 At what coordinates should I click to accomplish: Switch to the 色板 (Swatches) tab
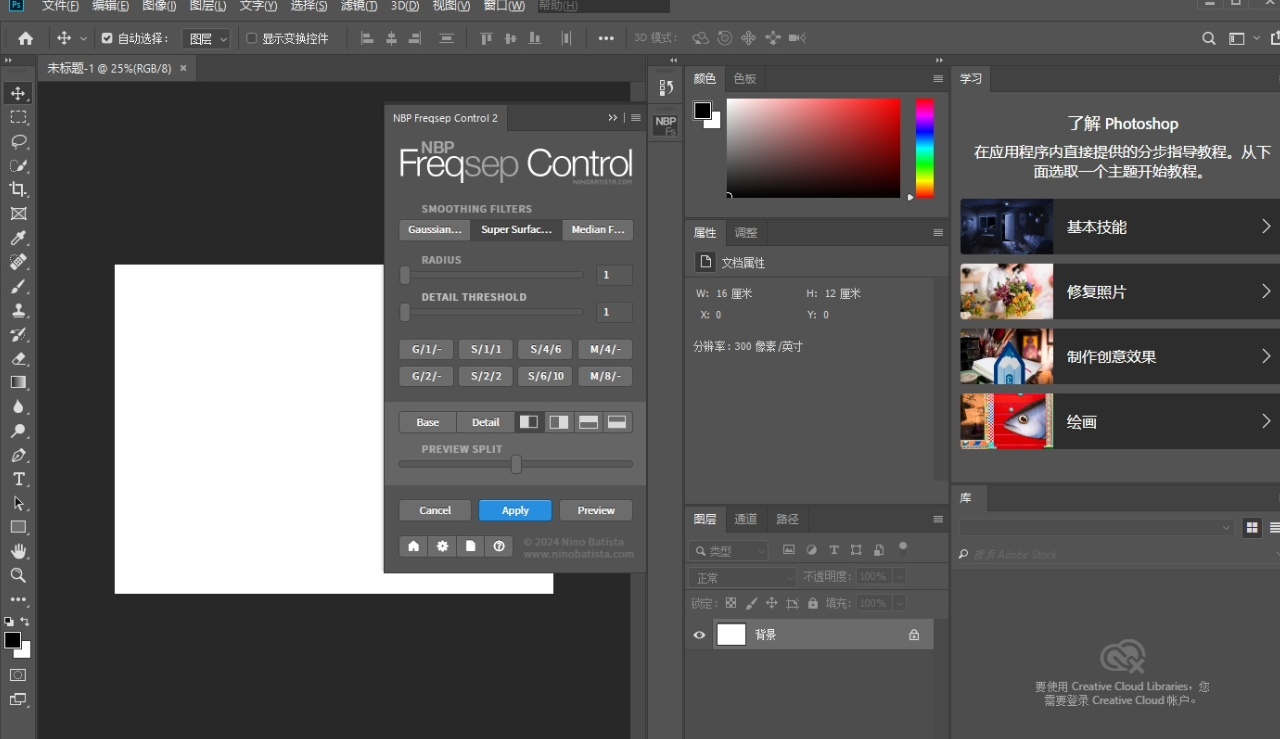[x=745, y=78]
